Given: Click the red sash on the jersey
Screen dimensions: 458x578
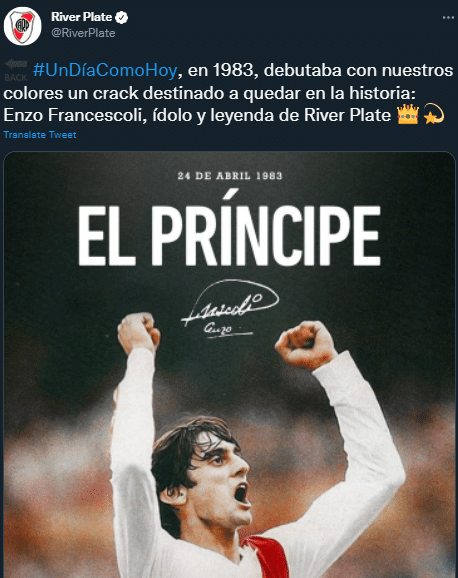Looking at the screenshot, I should pyautogui.click(x=266, y=557).
